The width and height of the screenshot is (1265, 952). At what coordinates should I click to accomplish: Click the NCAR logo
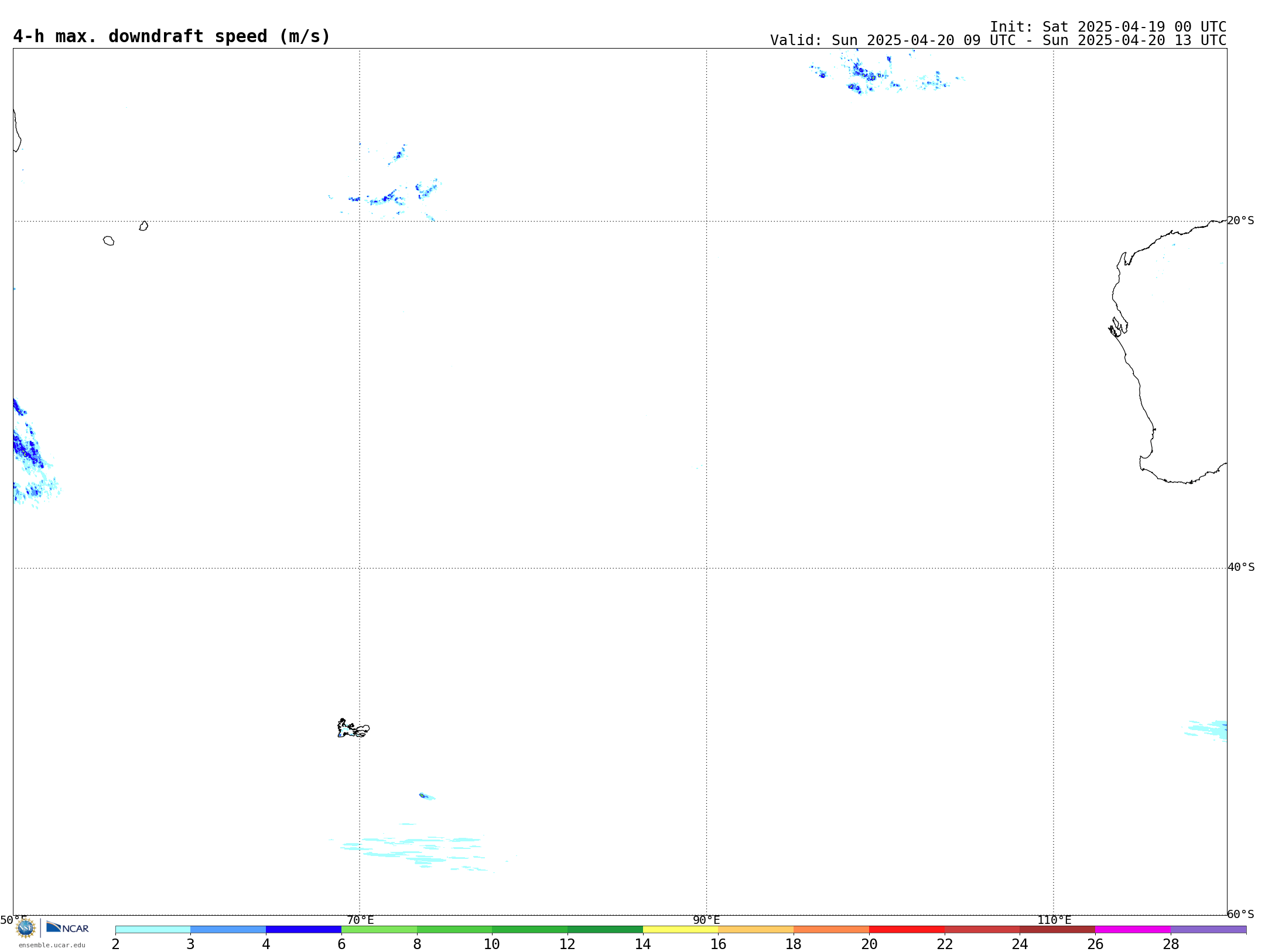click(x=67, y=927)
